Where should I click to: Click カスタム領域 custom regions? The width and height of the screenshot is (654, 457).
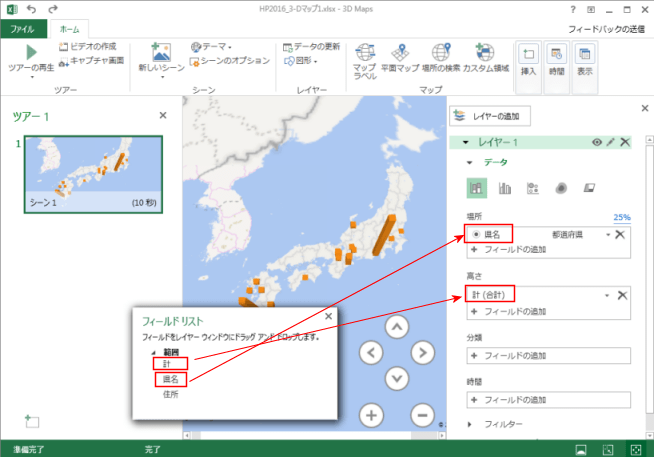click(x=485, y=58)
